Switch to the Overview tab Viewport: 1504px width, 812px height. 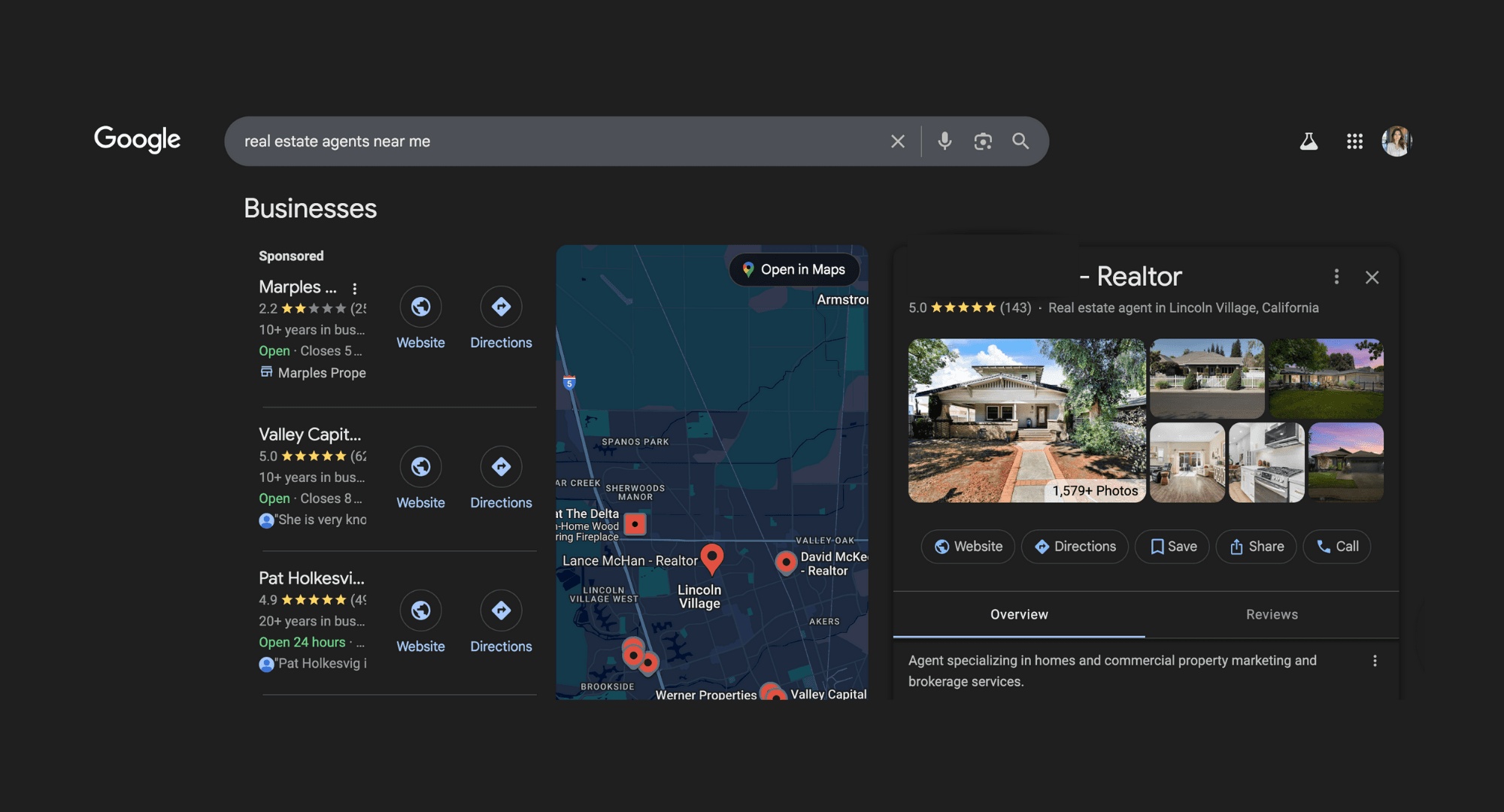(1019, 614)
